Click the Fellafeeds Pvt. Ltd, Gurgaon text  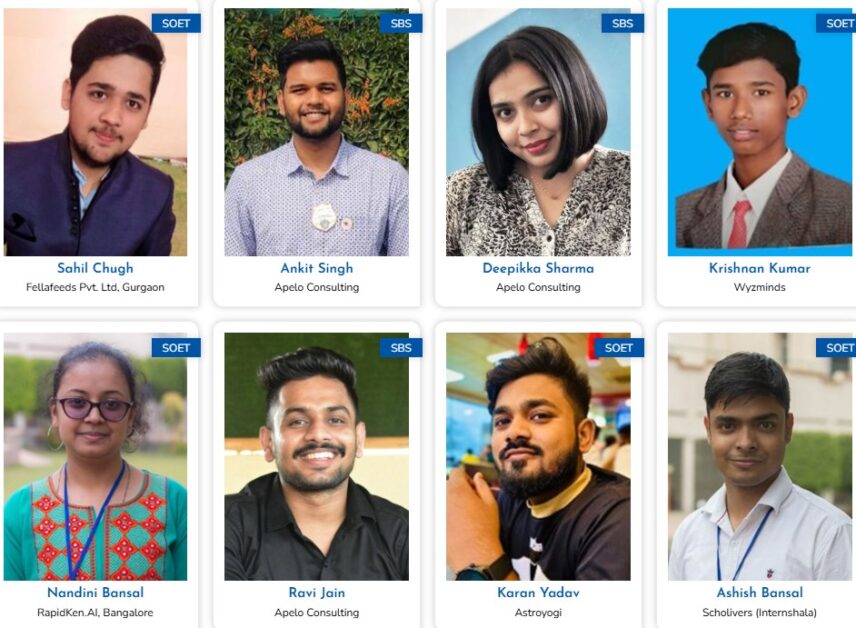(95, 287)
